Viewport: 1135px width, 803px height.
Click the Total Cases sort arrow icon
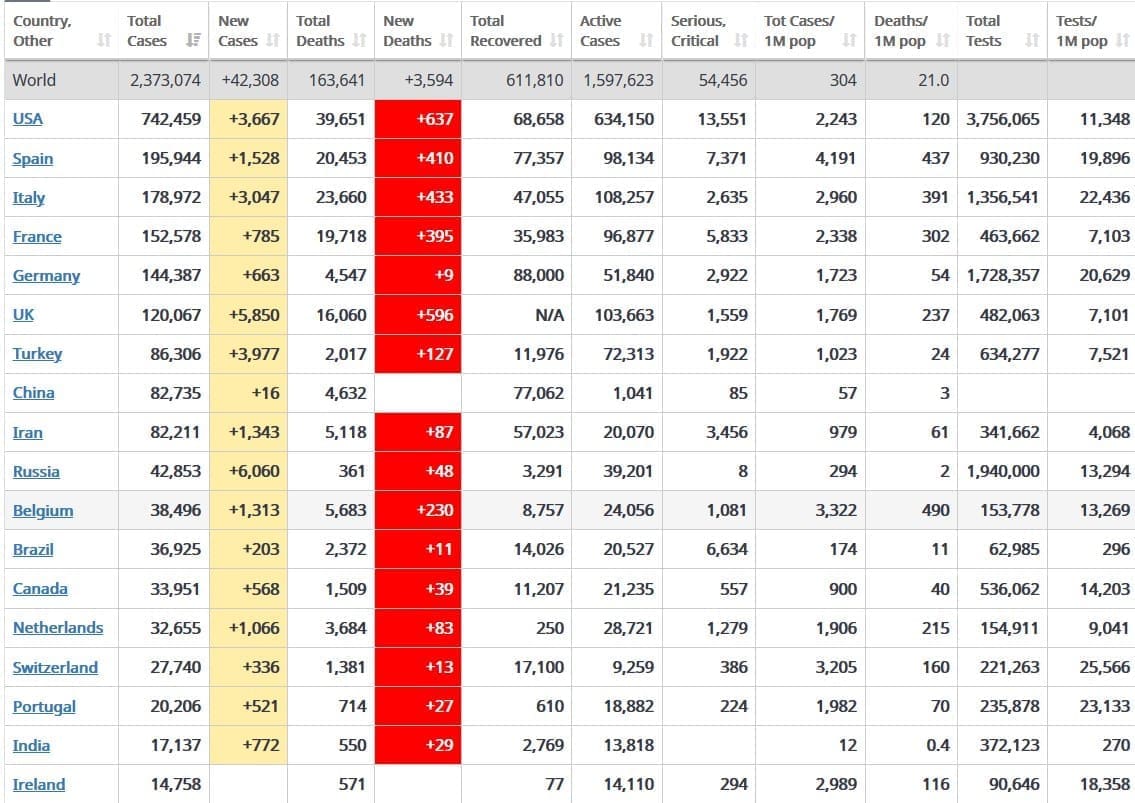click(194, 41)
